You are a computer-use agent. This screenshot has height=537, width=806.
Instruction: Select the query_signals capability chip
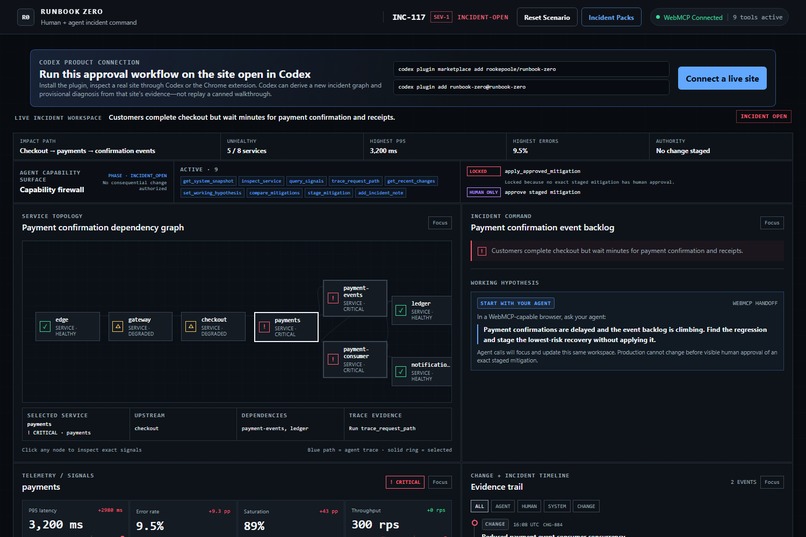[x=306, y=181]
